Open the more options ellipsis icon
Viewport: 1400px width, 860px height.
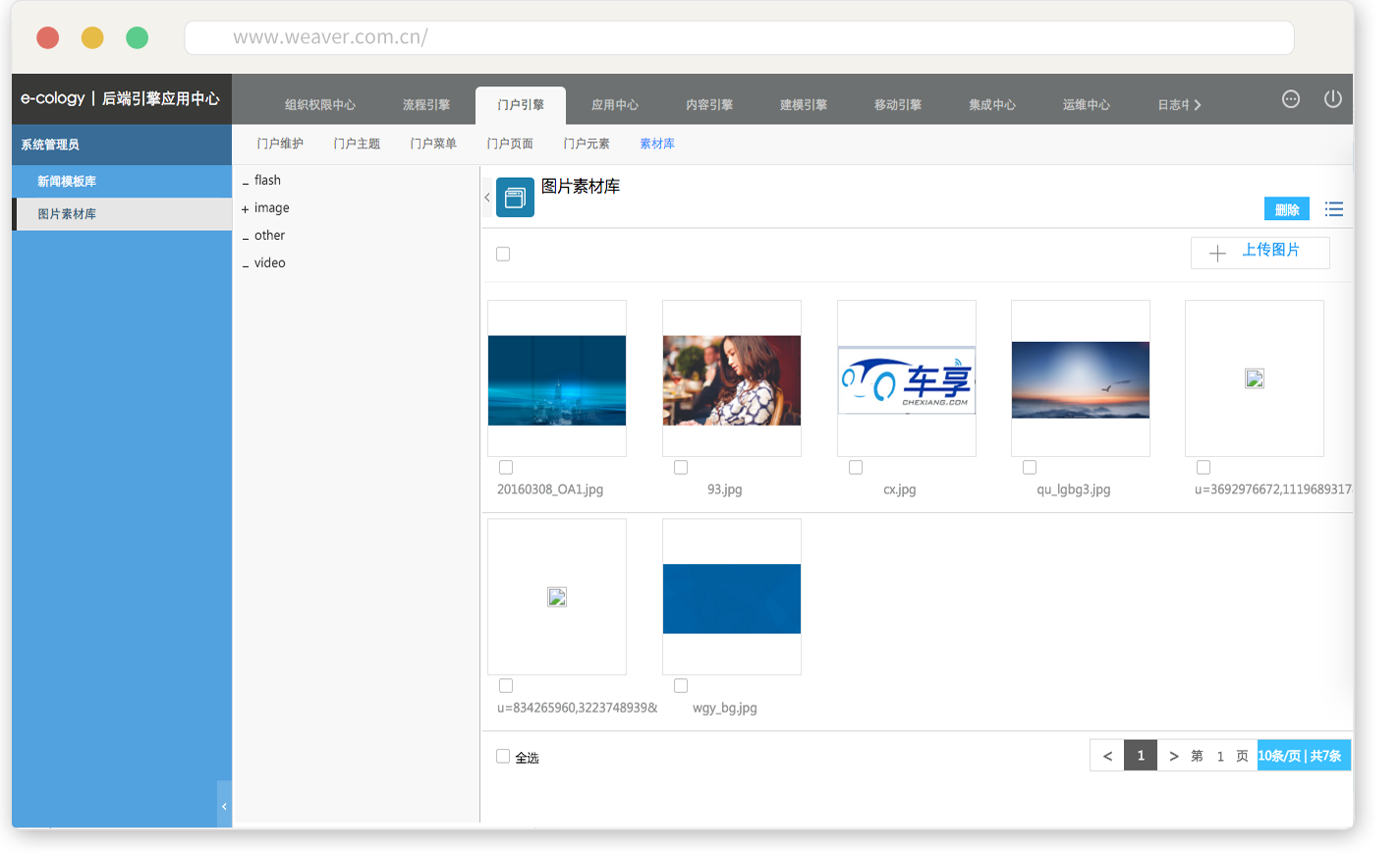click(x=1291, y=99)
